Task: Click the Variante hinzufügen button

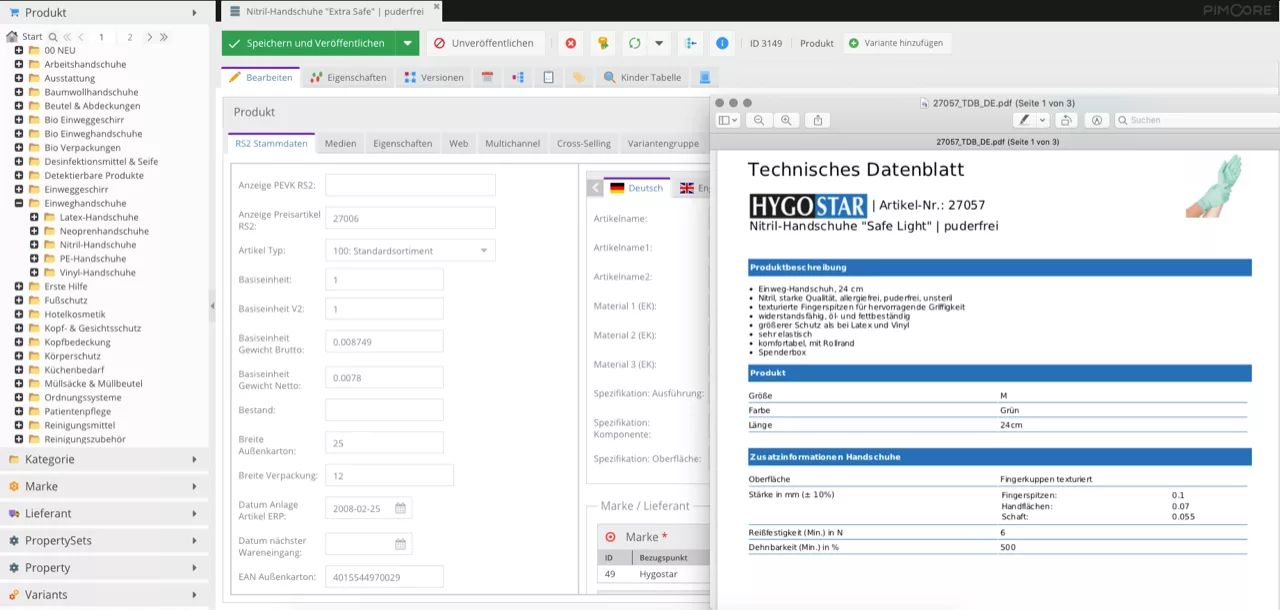Action: coord(897,44)
